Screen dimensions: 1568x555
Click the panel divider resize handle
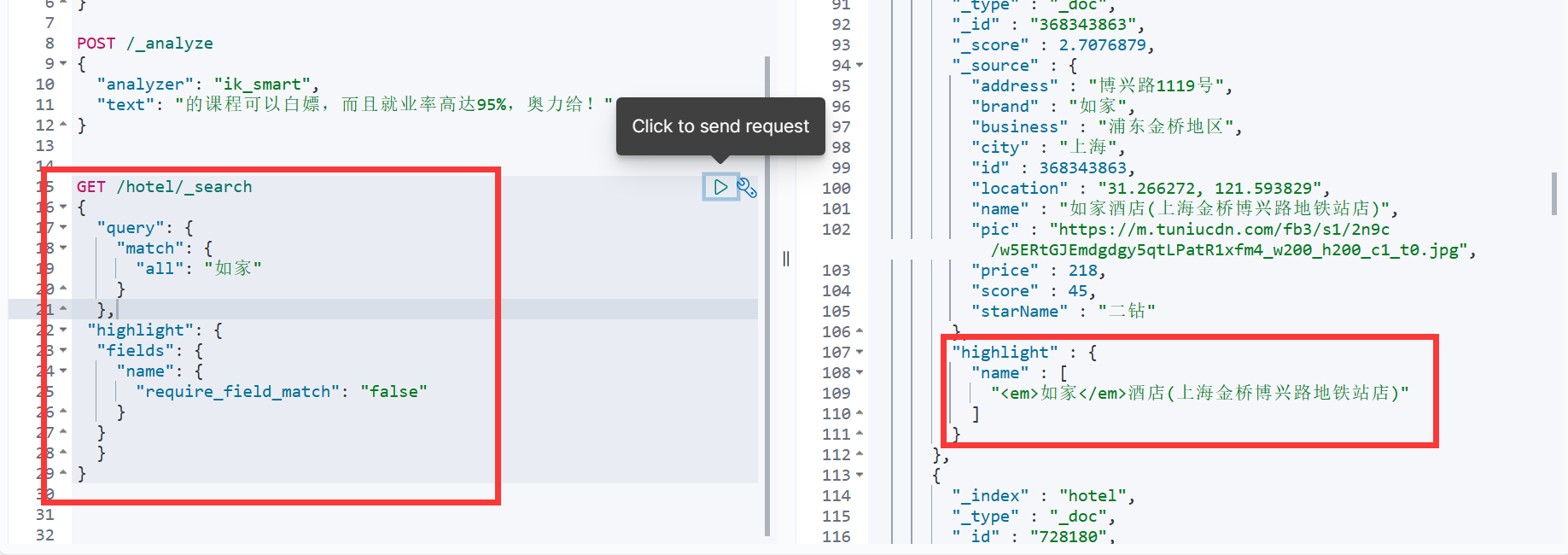(785, 259)
